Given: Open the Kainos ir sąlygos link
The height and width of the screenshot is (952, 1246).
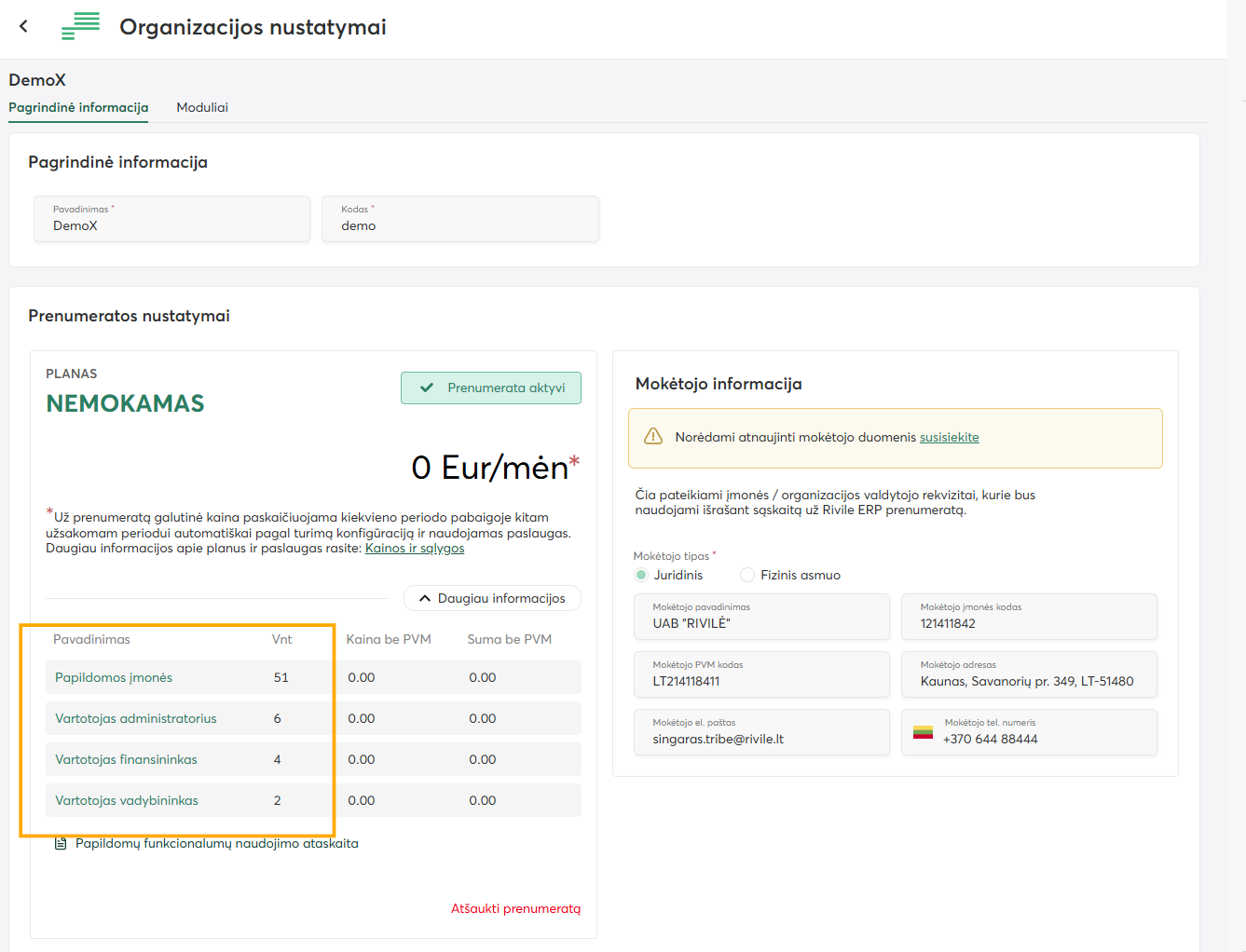Looking at the screenshot, I should coord(415,549).
